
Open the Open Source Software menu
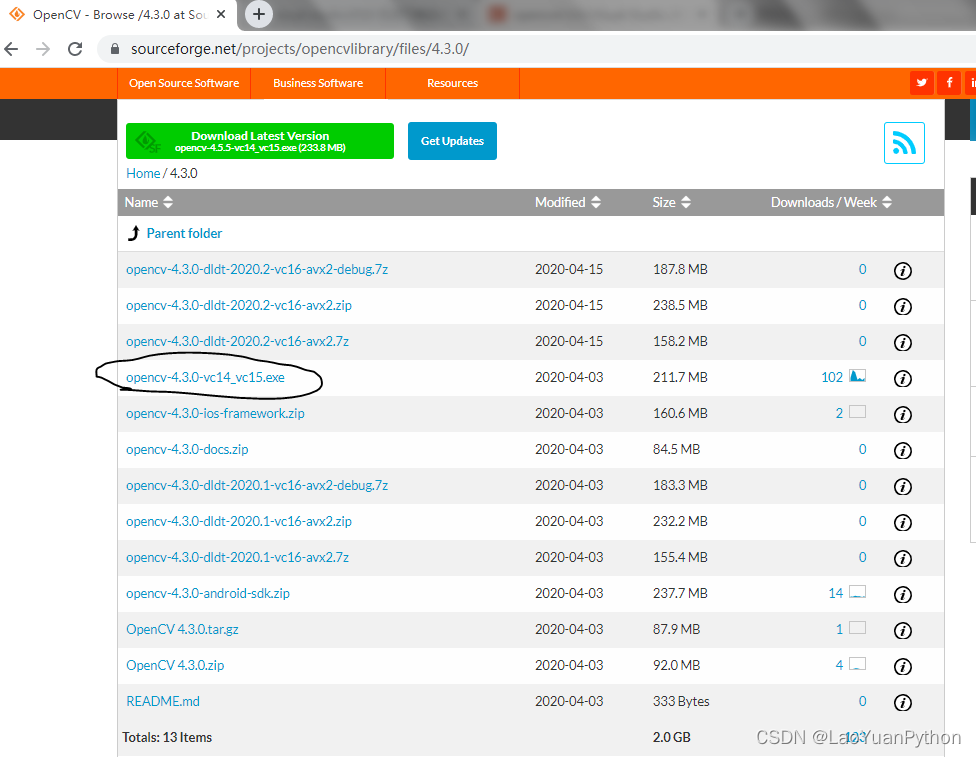184,83
